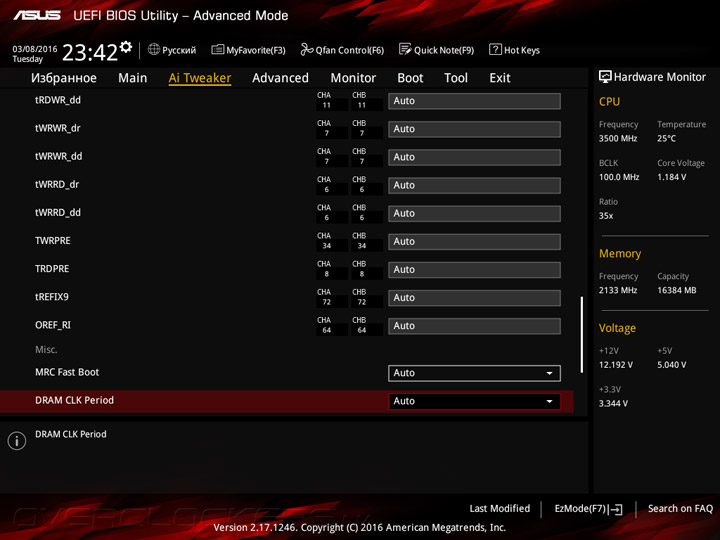
Task: Click the OREF_RI Auto field
Action: point(474,326)
